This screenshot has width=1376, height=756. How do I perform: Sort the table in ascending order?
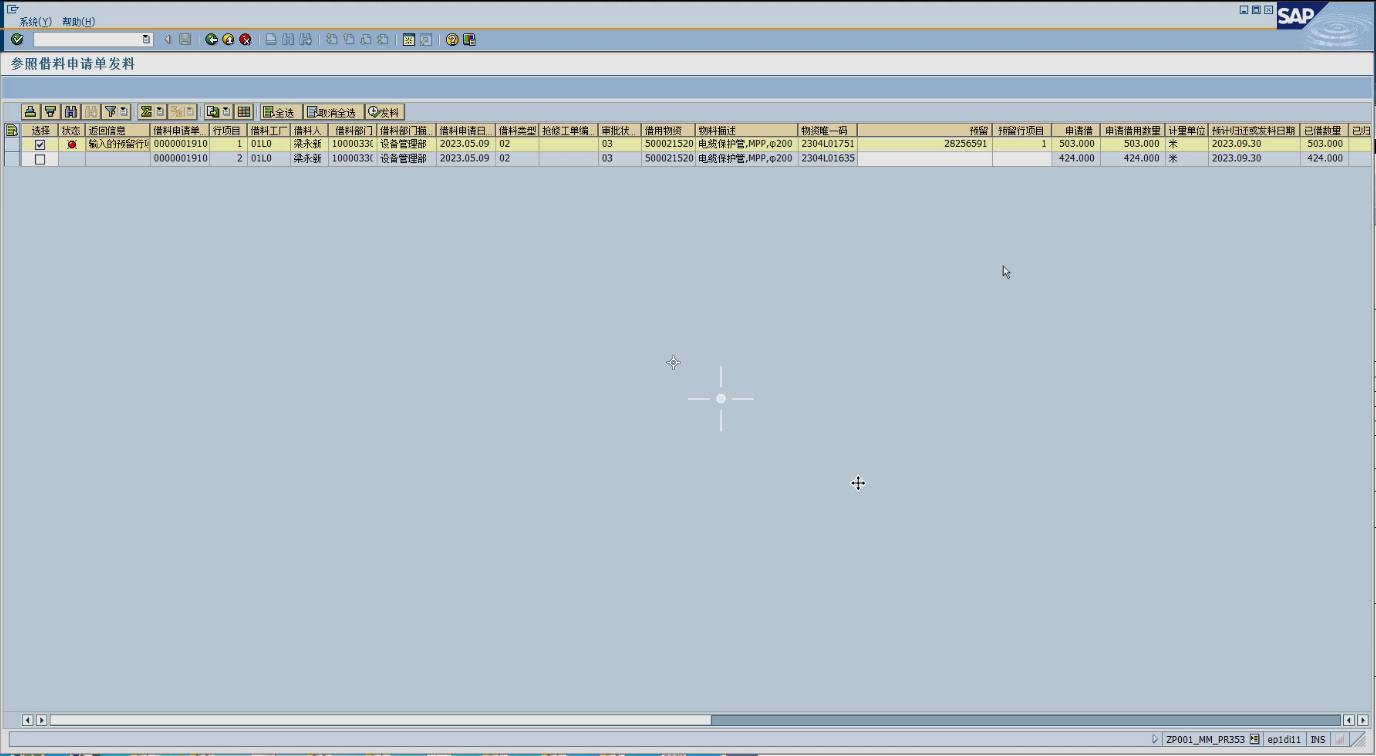(30, 112)
